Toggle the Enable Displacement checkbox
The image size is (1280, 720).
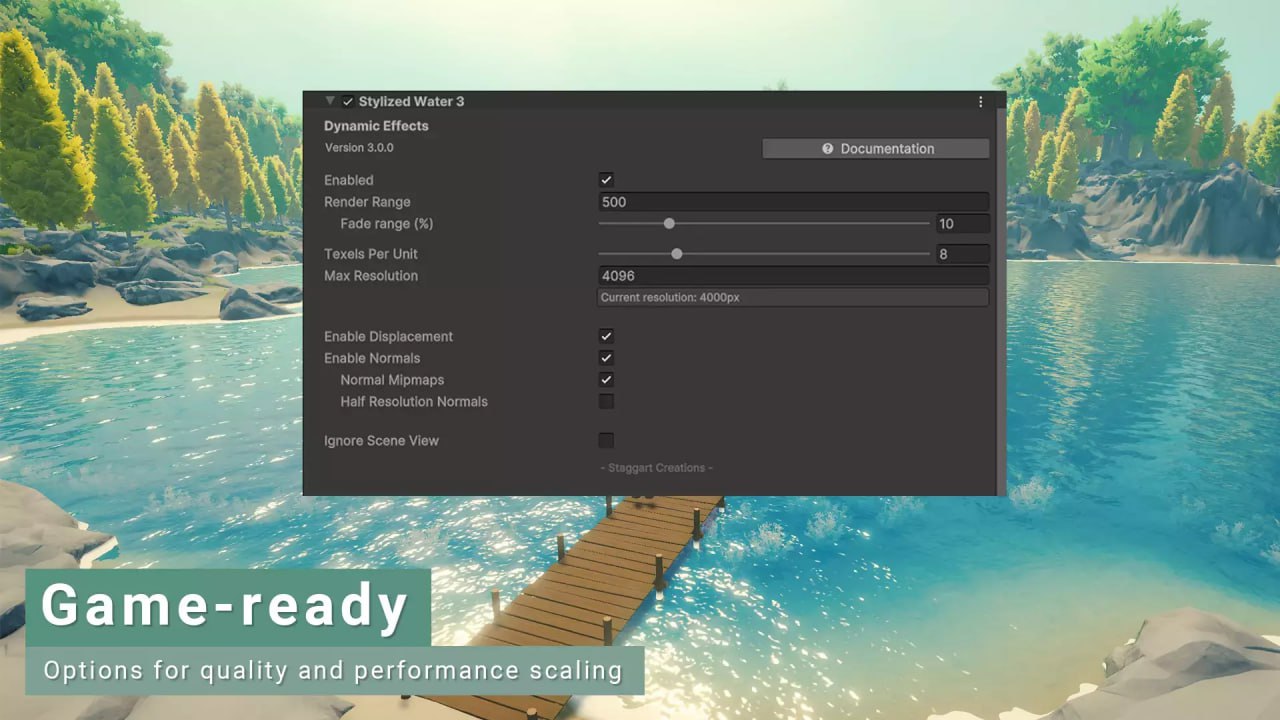click(606, 336)
